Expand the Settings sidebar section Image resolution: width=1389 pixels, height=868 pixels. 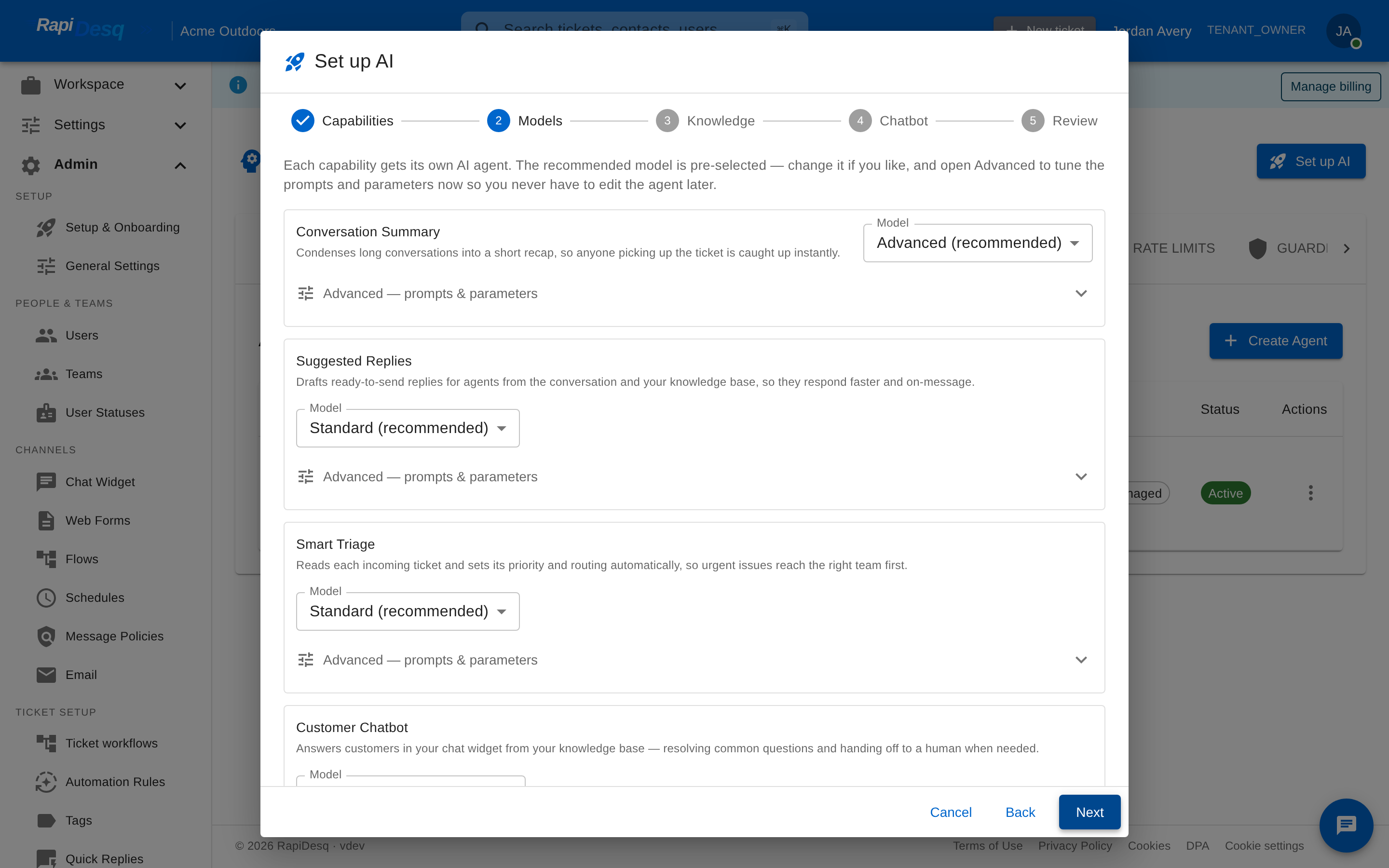105,124
